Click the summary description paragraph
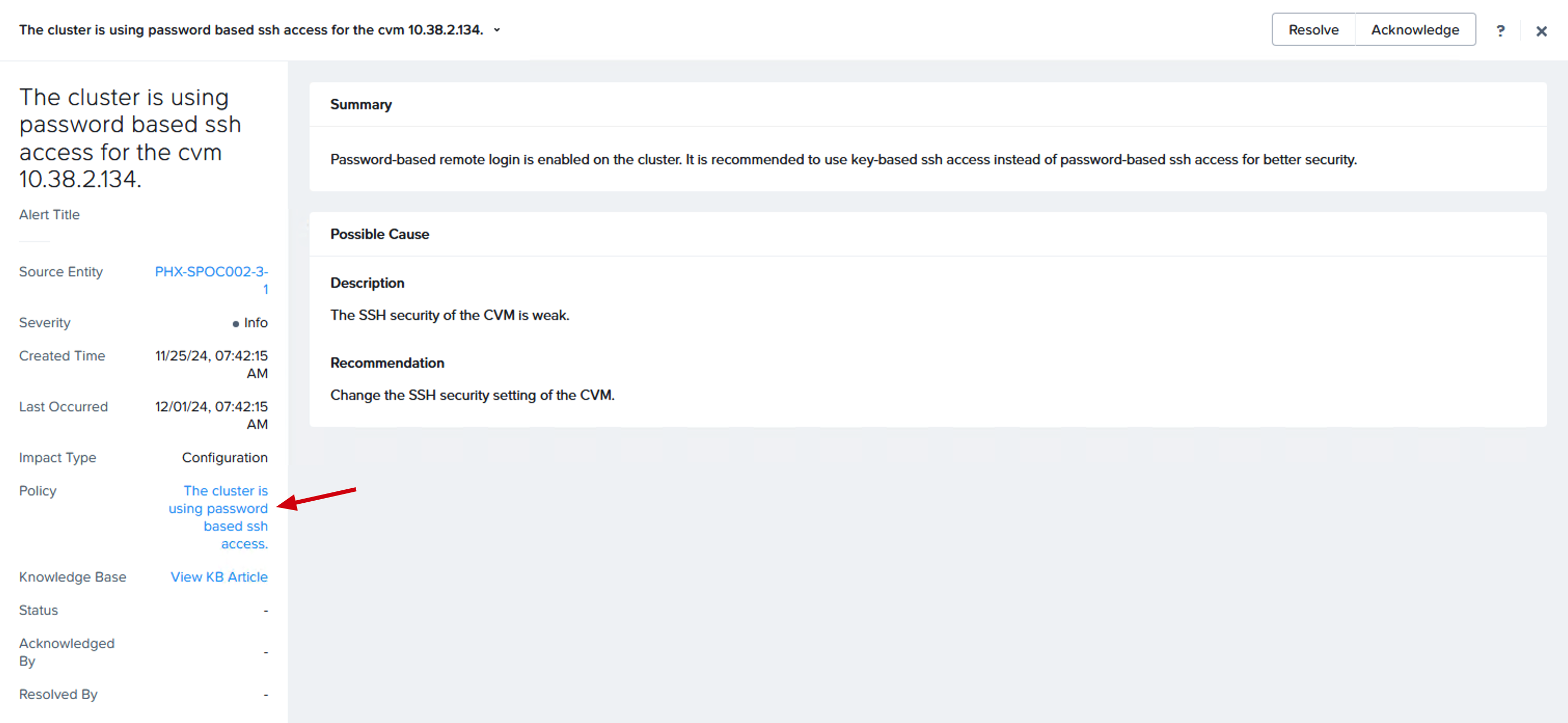1568x723 pixels. click(x=844, y=159)
